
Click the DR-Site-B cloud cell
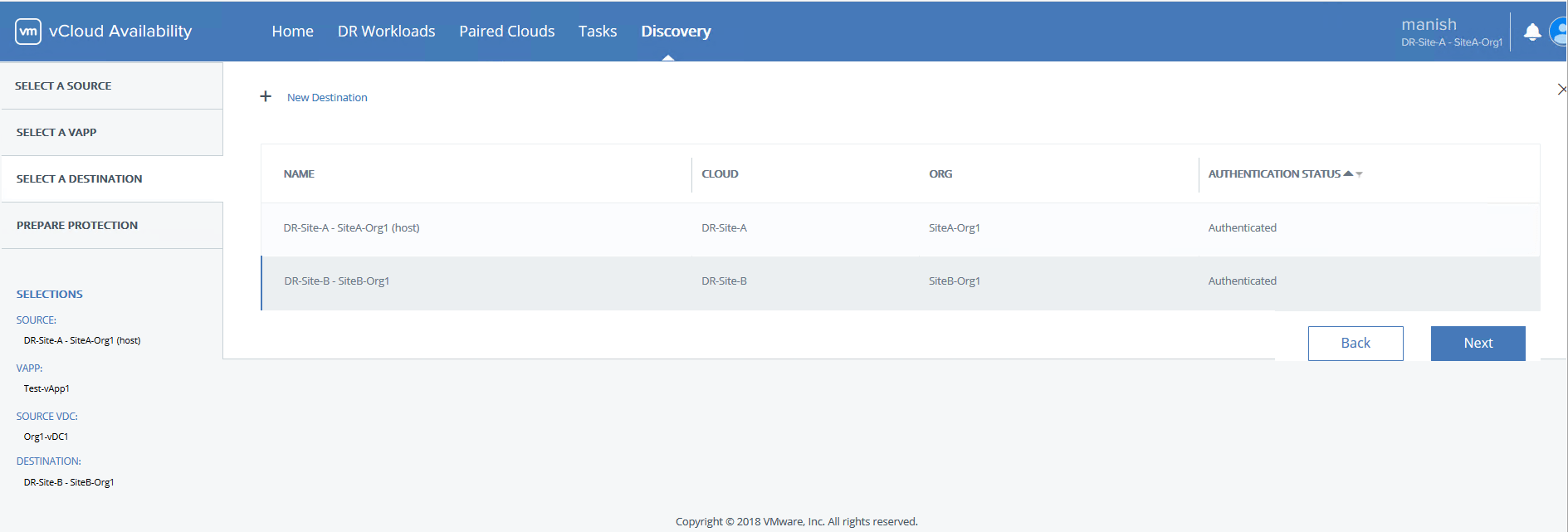(x=724, y=281)
